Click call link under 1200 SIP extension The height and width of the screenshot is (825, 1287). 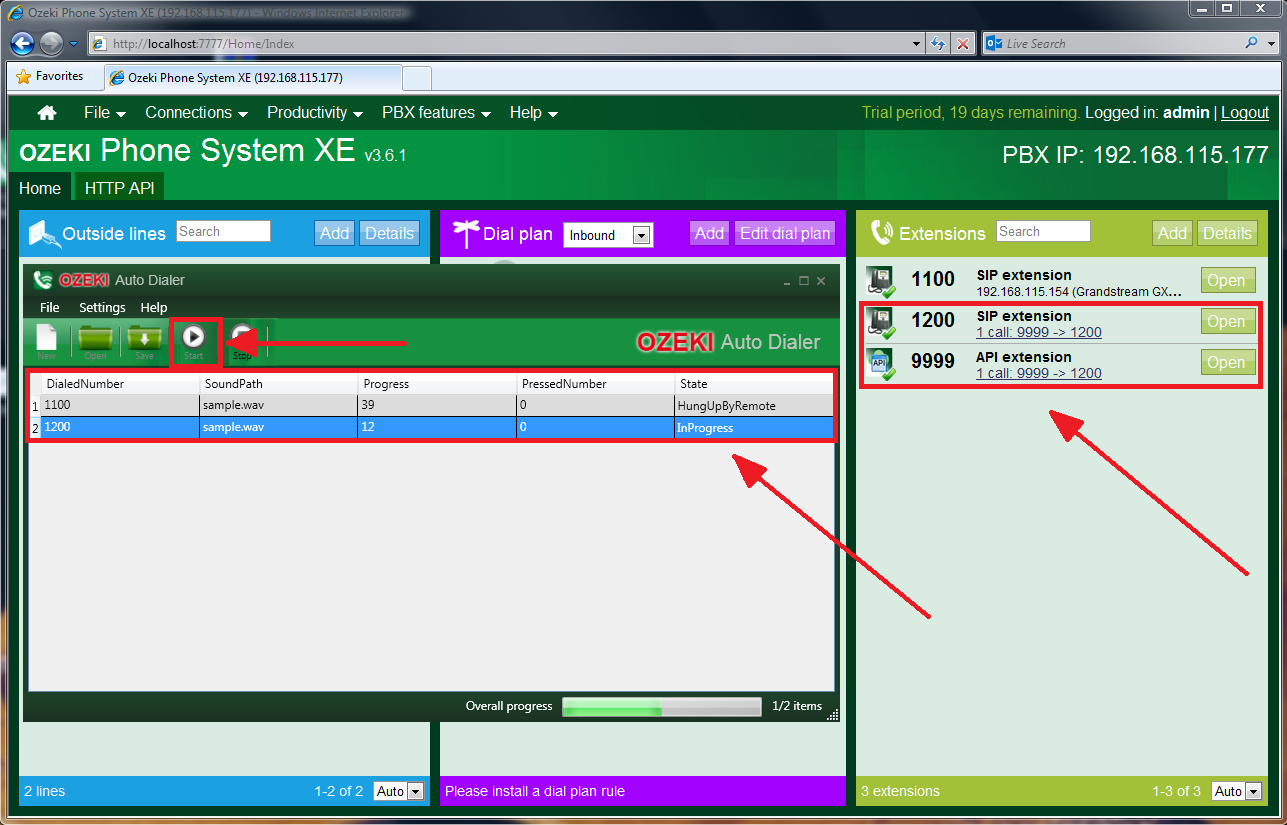click(1039, 332)
